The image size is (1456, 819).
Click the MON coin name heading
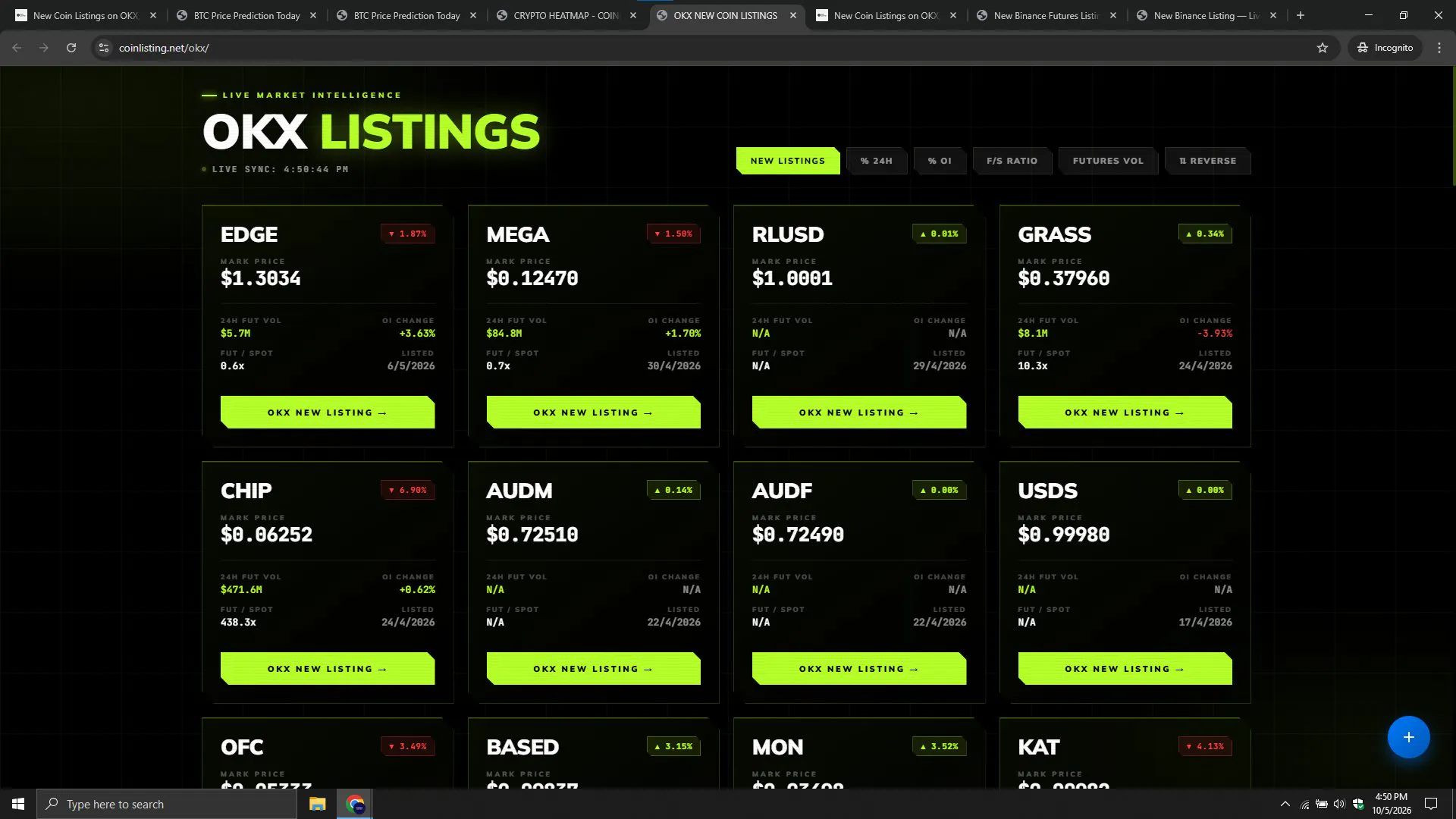pos(777,747)
